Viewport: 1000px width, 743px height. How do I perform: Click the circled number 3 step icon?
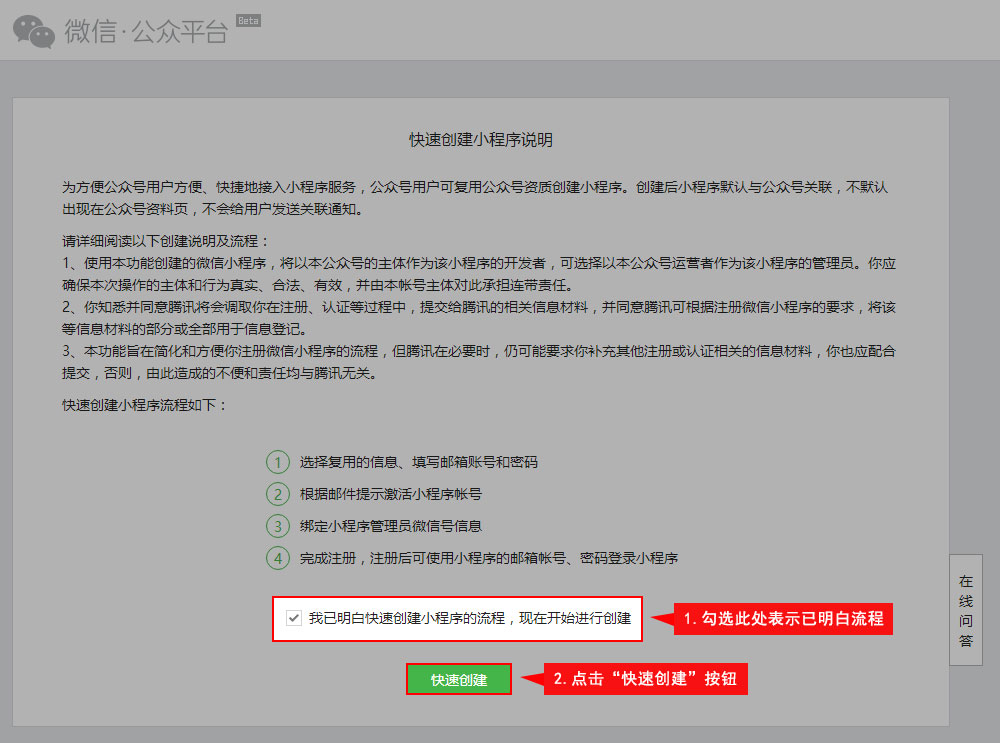point(277,526)
